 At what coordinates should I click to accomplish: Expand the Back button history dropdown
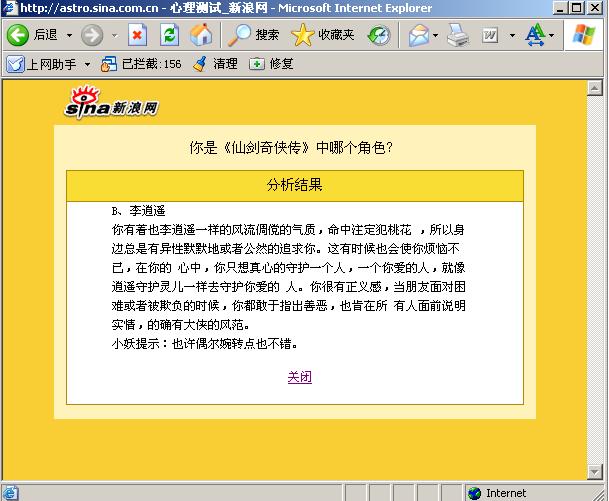coord(67,36)
